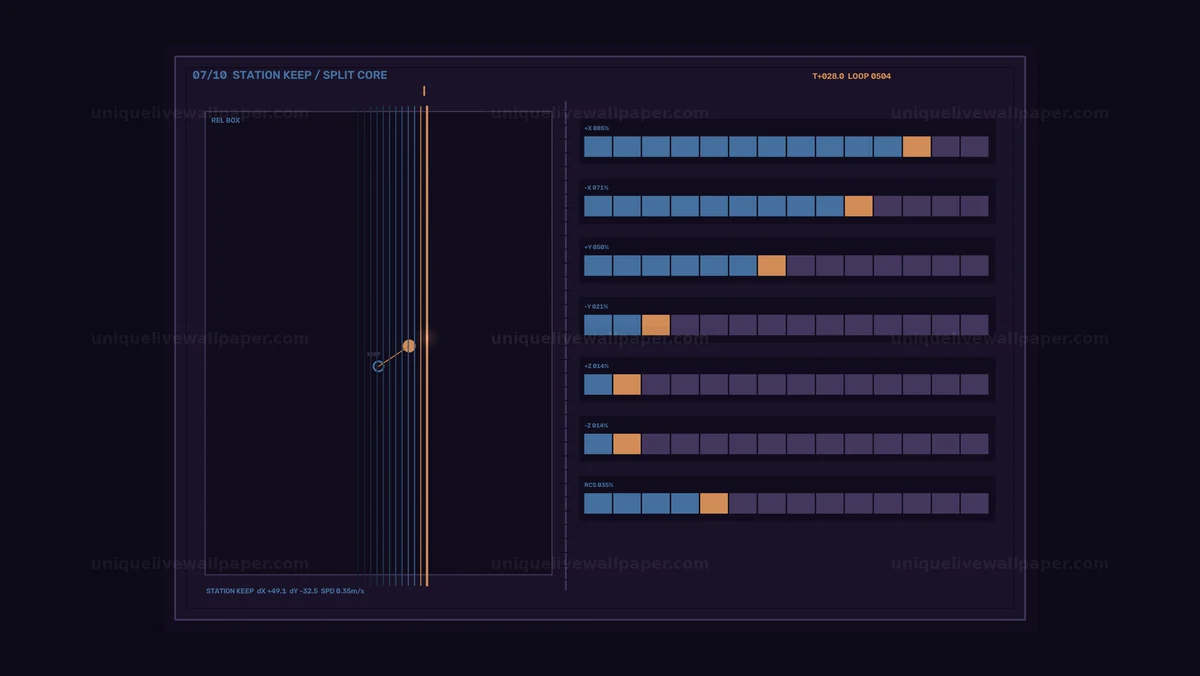Click the 'SPD 0.35m/s' readout
Image resolution: width=1200 pixels, height=676 pixels.
(343, 591)
